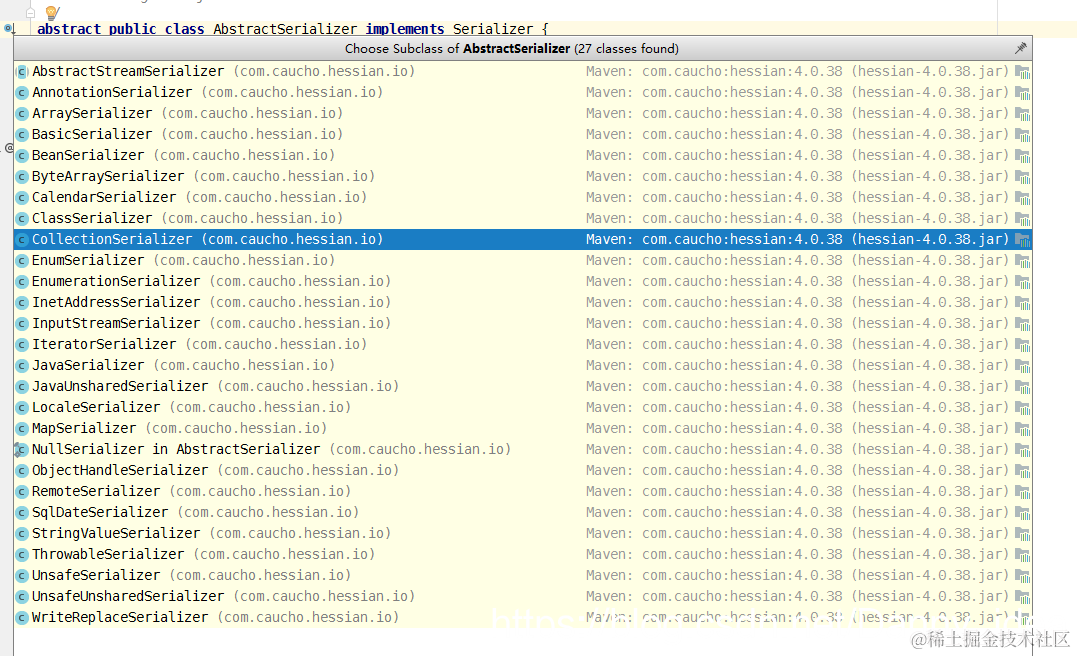Choose WriteReplaceSerializer subclass
The width and height of the screenshot is (1077, 656).
click(x=523, y=618)
